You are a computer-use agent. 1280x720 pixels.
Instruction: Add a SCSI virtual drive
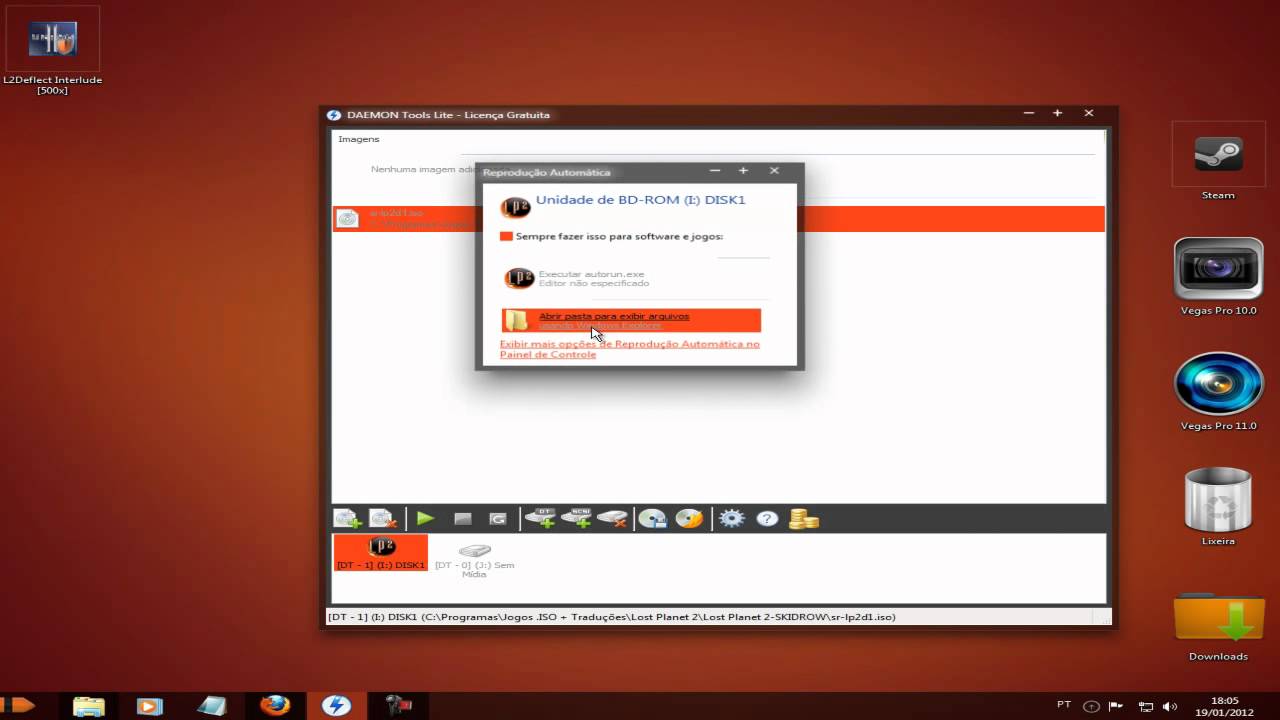tap(577, 518)
